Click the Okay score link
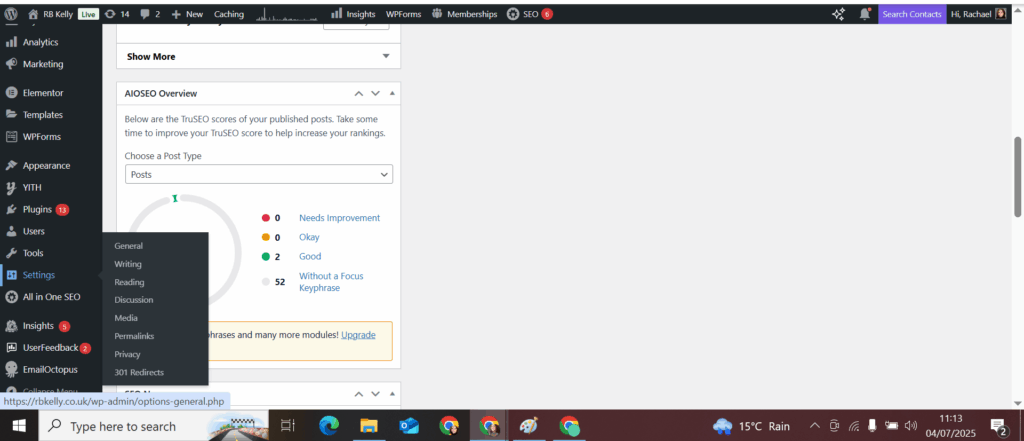 click(x=309, y=237)
